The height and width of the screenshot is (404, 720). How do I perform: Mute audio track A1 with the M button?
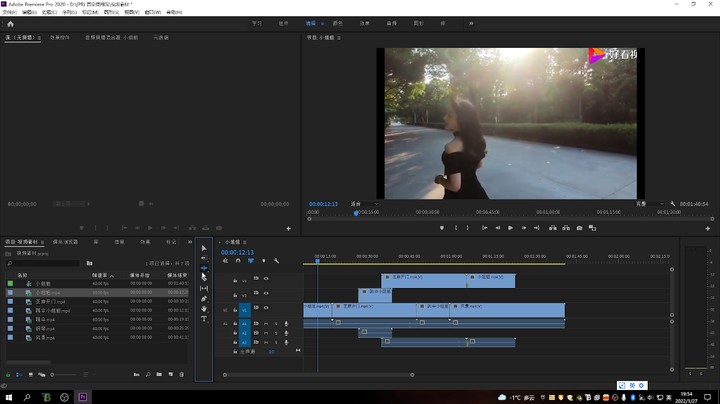point(266,324)
